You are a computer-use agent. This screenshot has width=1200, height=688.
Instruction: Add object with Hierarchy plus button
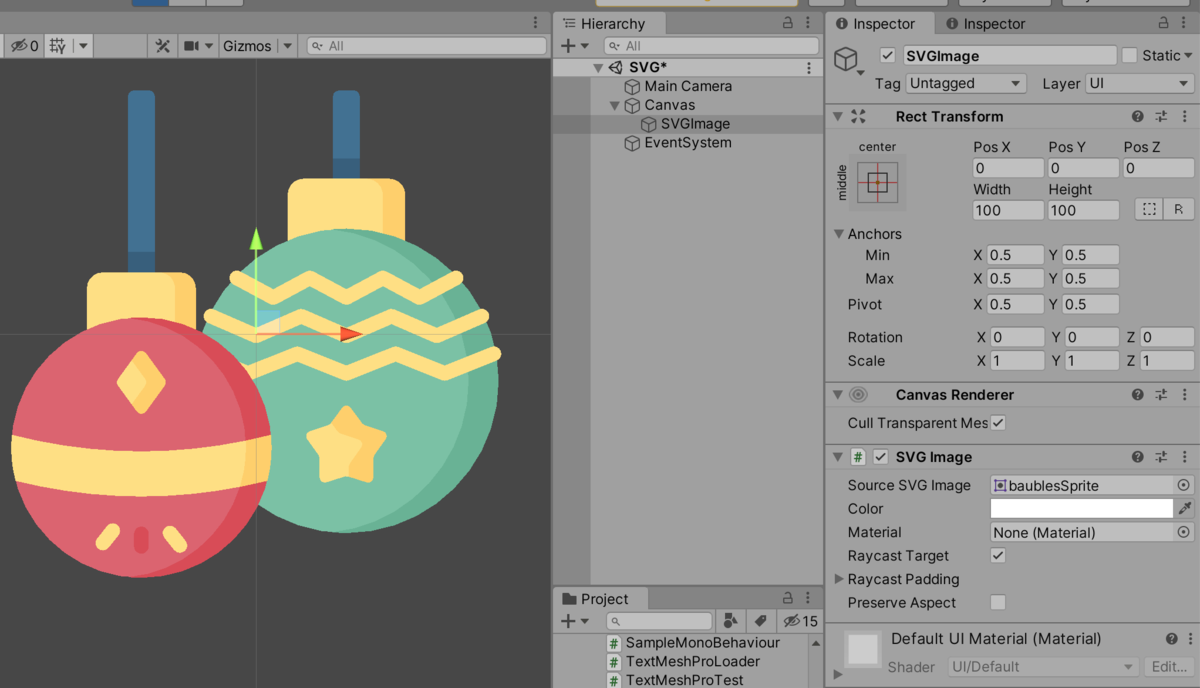pyautogui.click(x=575, y=46)
